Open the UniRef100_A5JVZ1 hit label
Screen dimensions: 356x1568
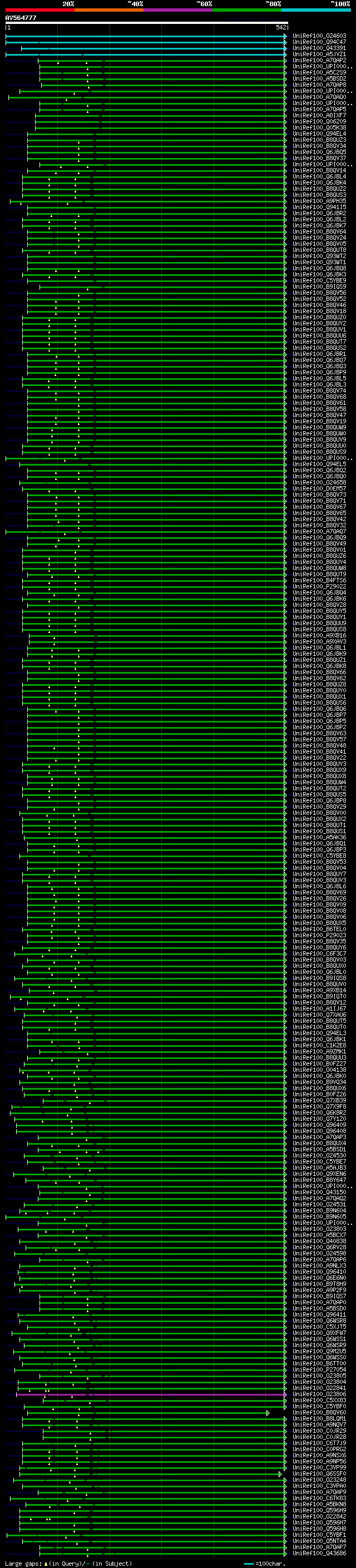[x=319, y=54]
